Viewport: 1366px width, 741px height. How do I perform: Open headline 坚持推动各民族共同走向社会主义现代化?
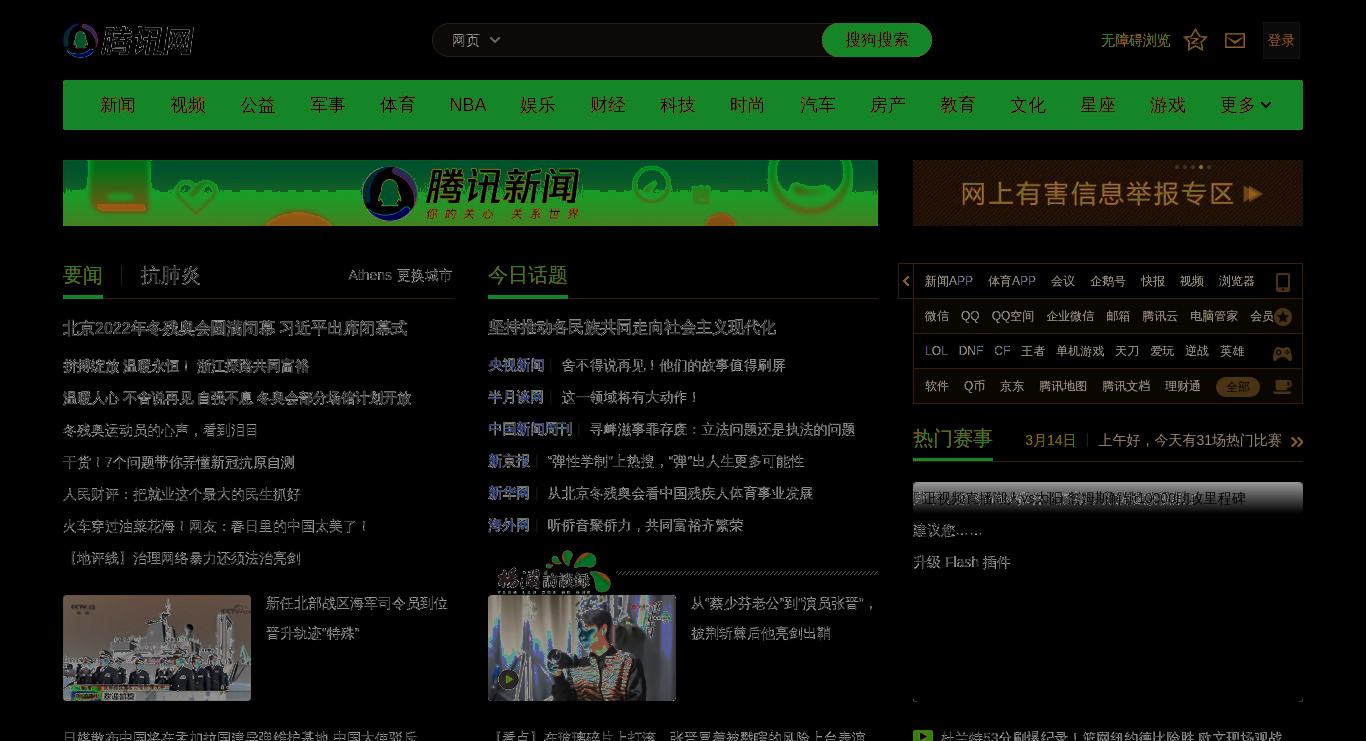click(632, 328)
